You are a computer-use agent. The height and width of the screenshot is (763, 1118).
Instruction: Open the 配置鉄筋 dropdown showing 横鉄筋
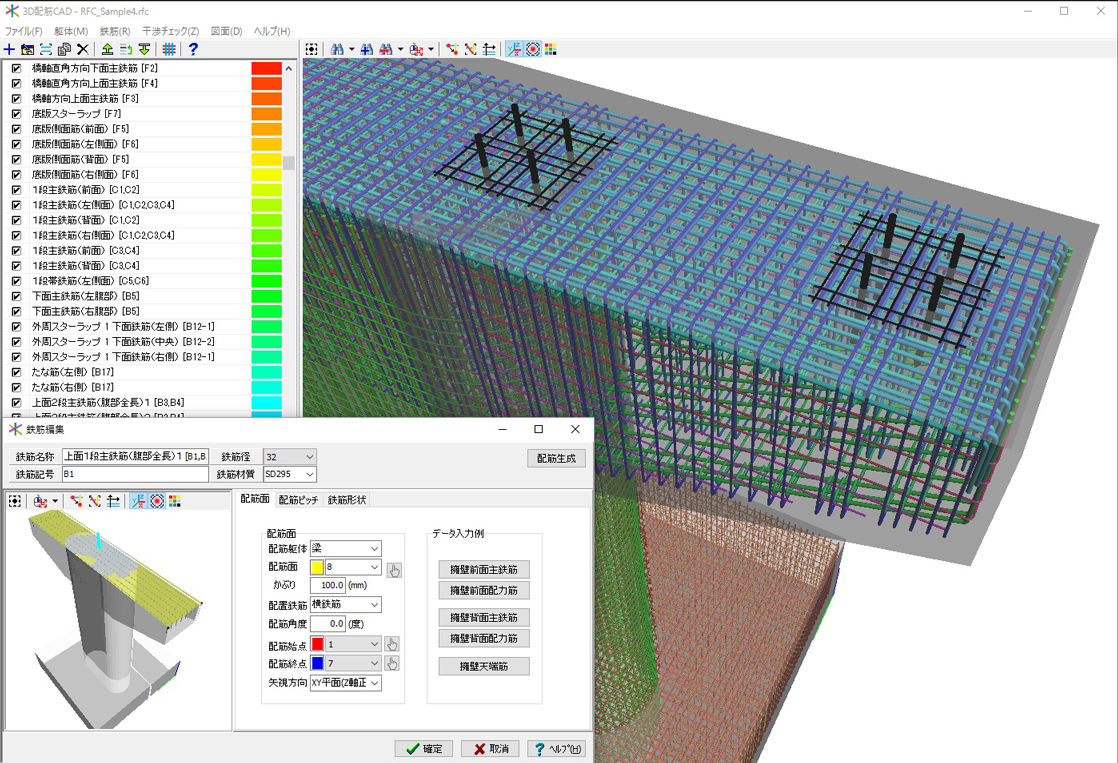click(x=345, y=605)
